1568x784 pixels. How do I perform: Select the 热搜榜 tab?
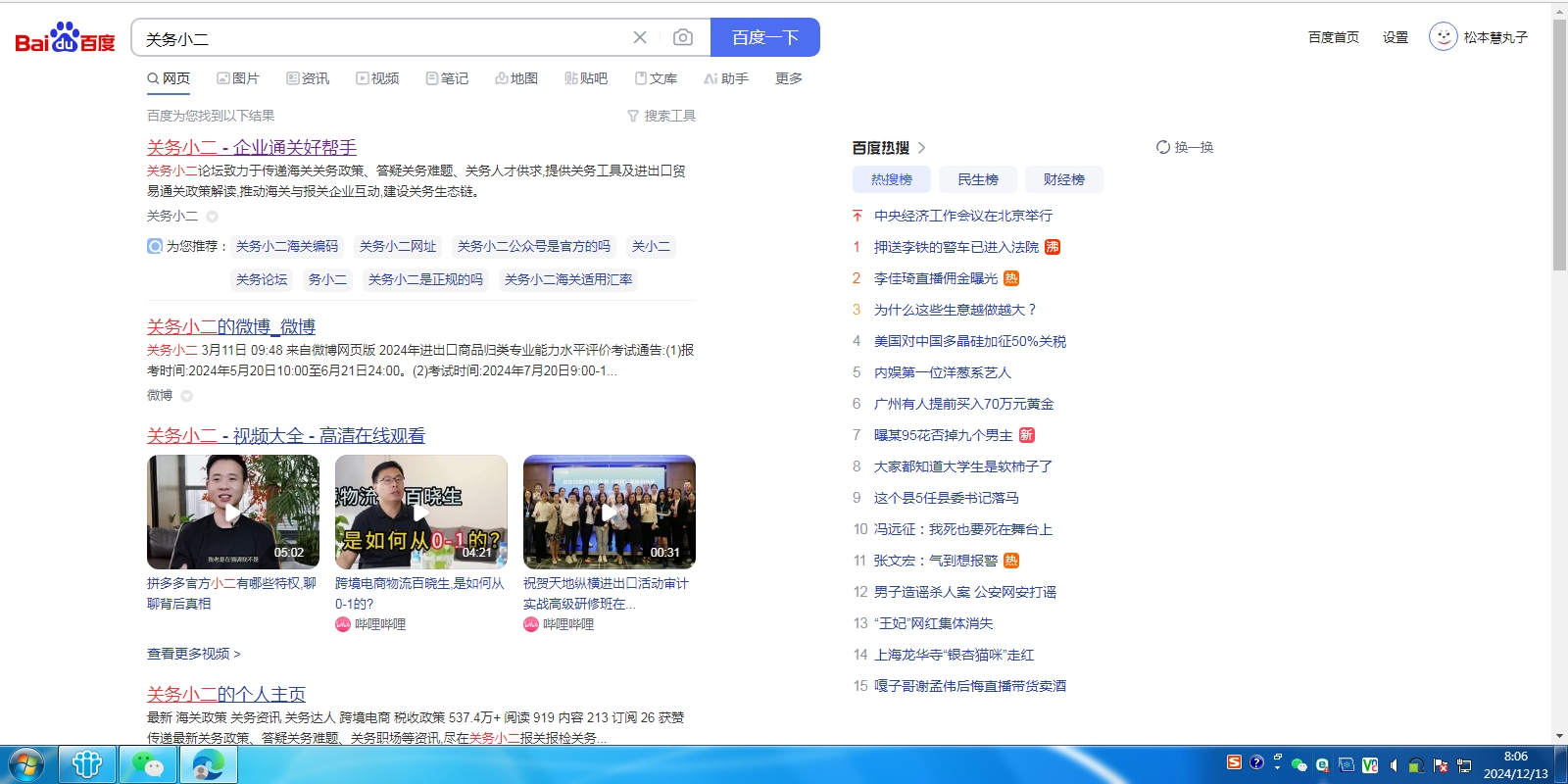892,179
